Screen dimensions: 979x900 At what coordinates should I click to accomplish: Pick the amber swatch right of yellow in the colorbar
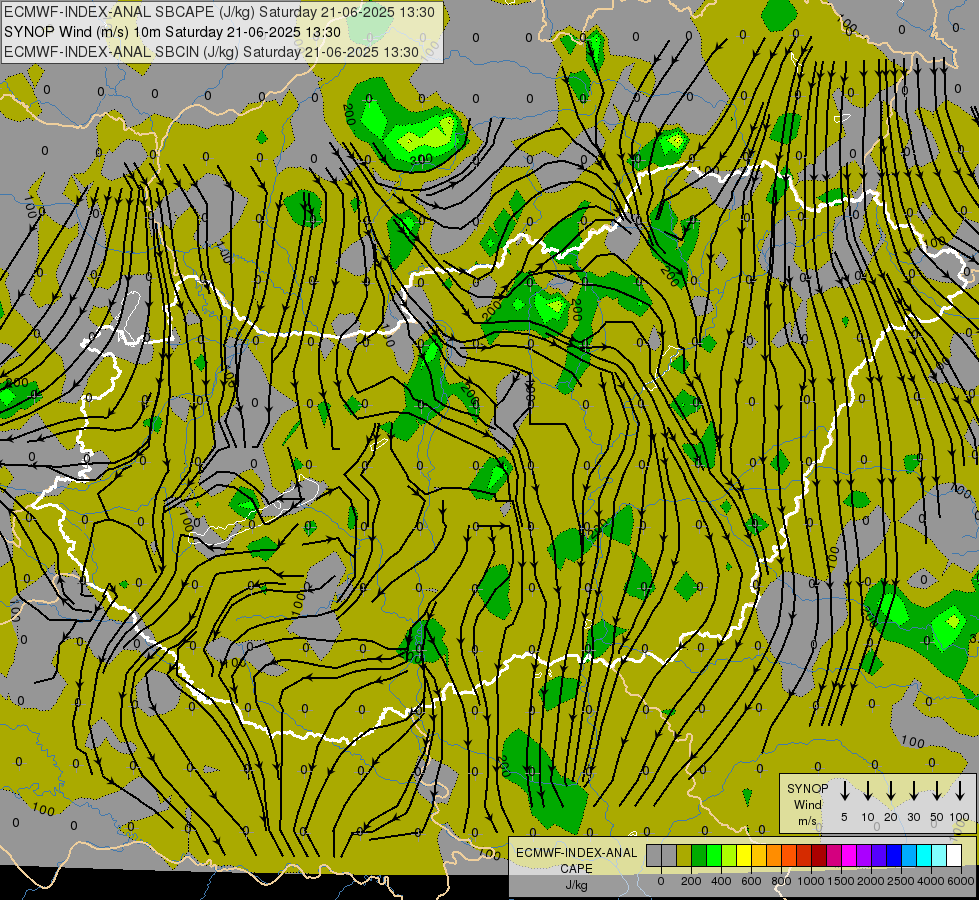[759, 856]
